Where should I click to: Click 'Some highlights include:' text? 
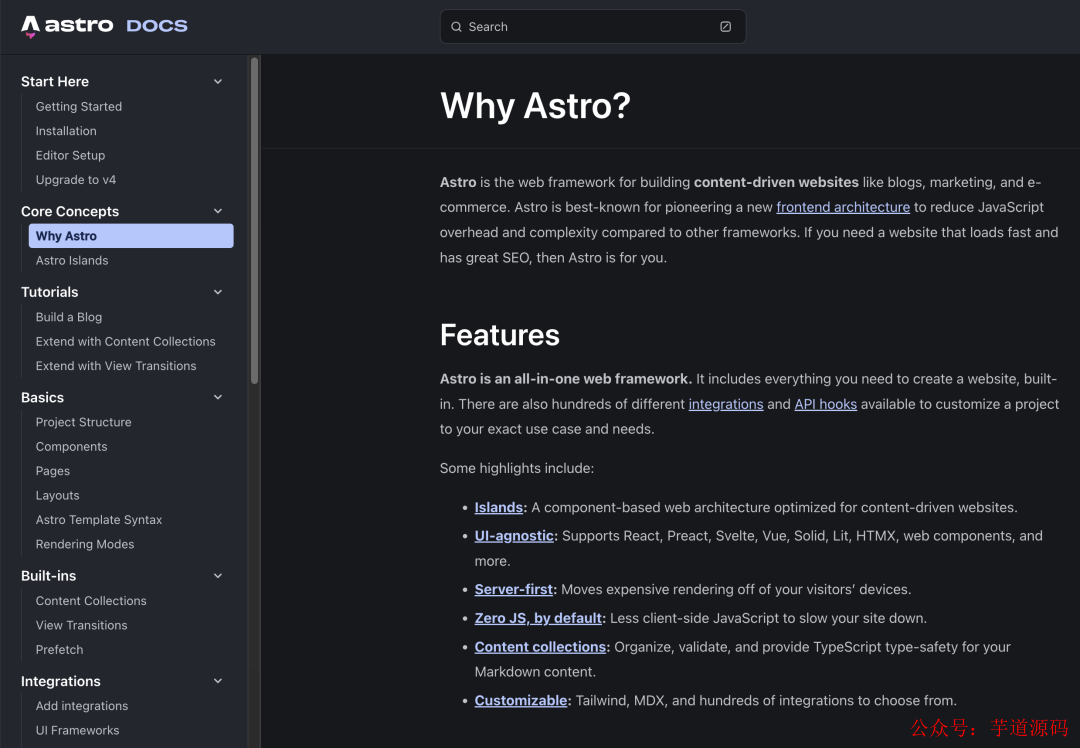click(x=517, y=468)
